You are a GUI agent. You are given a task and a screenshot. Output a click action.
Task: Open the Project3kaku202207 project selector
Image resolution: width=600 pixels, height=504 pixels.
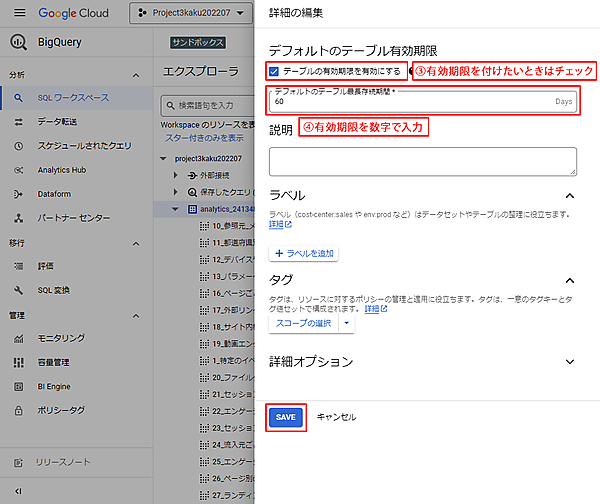tap(192, 15)
